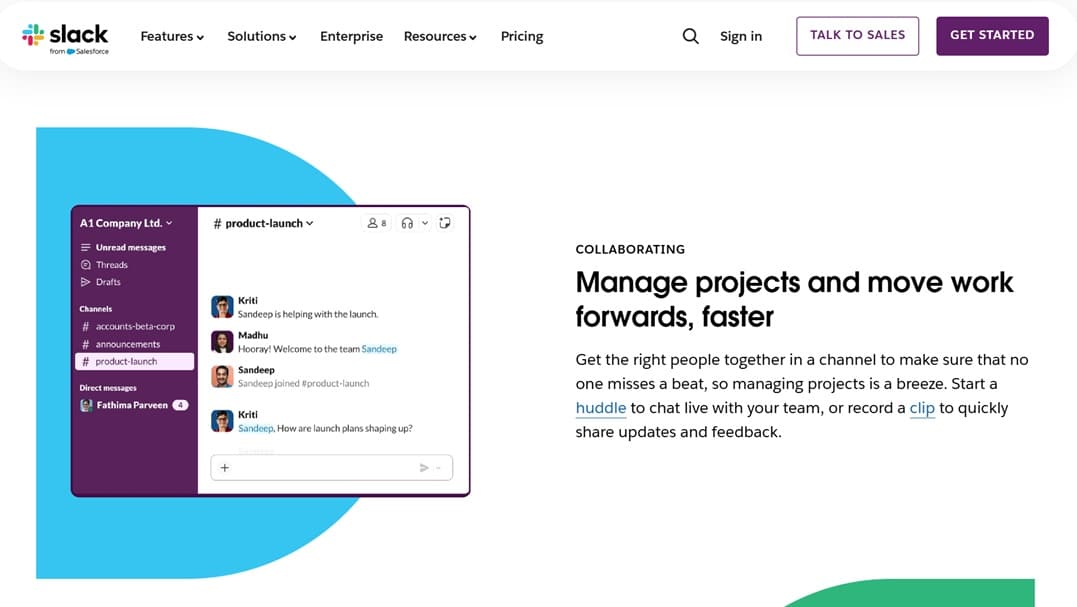Image resolution: width=1077 pixels, height=607 pixels.
Task: Open Threads from the sidebar
Action: (x=107, y=264)
